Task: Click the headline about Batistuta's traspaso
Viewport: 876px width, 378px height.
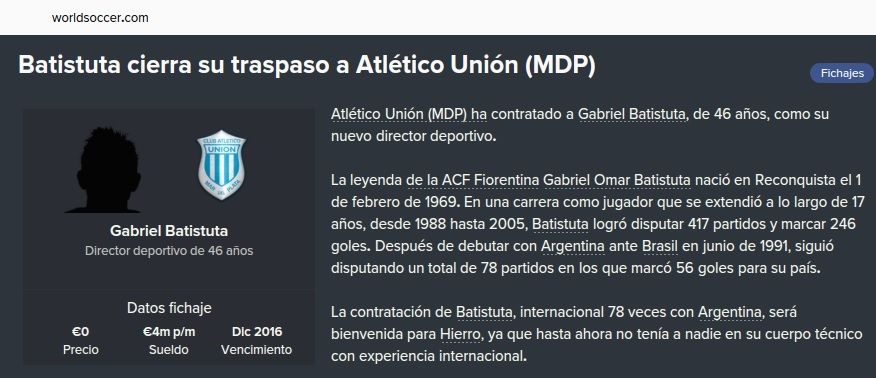Action: pyautogui.click(x=307, y=65)
